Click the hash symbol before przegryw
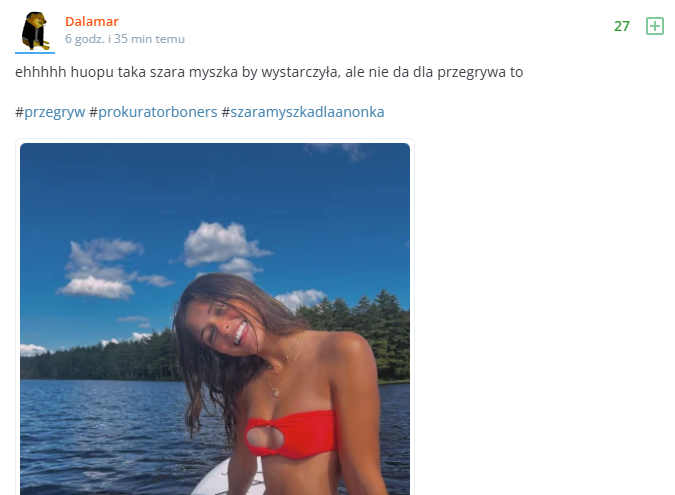 tap(19, 112)
